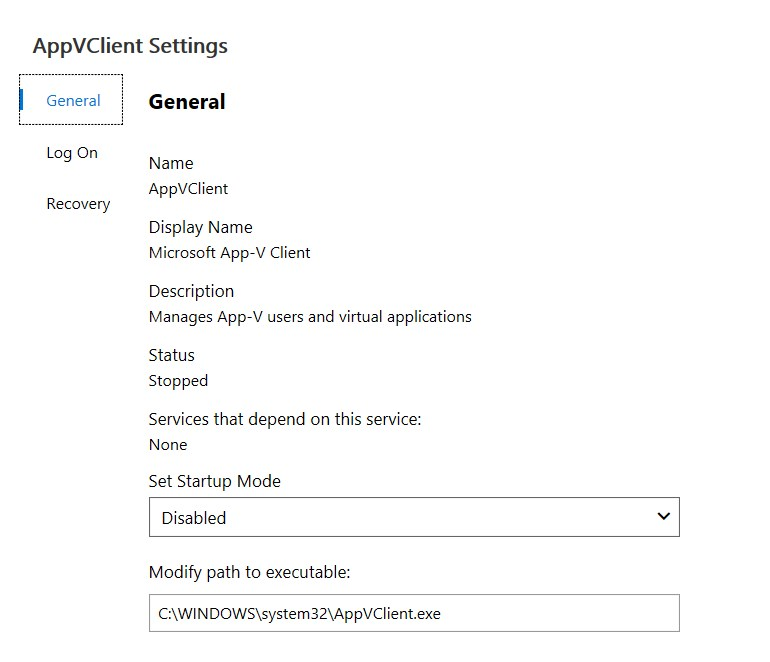Click the chevron arrow of Startup Mode combo
The width and height of the screenshot is (770, 662).
point(663,516)
